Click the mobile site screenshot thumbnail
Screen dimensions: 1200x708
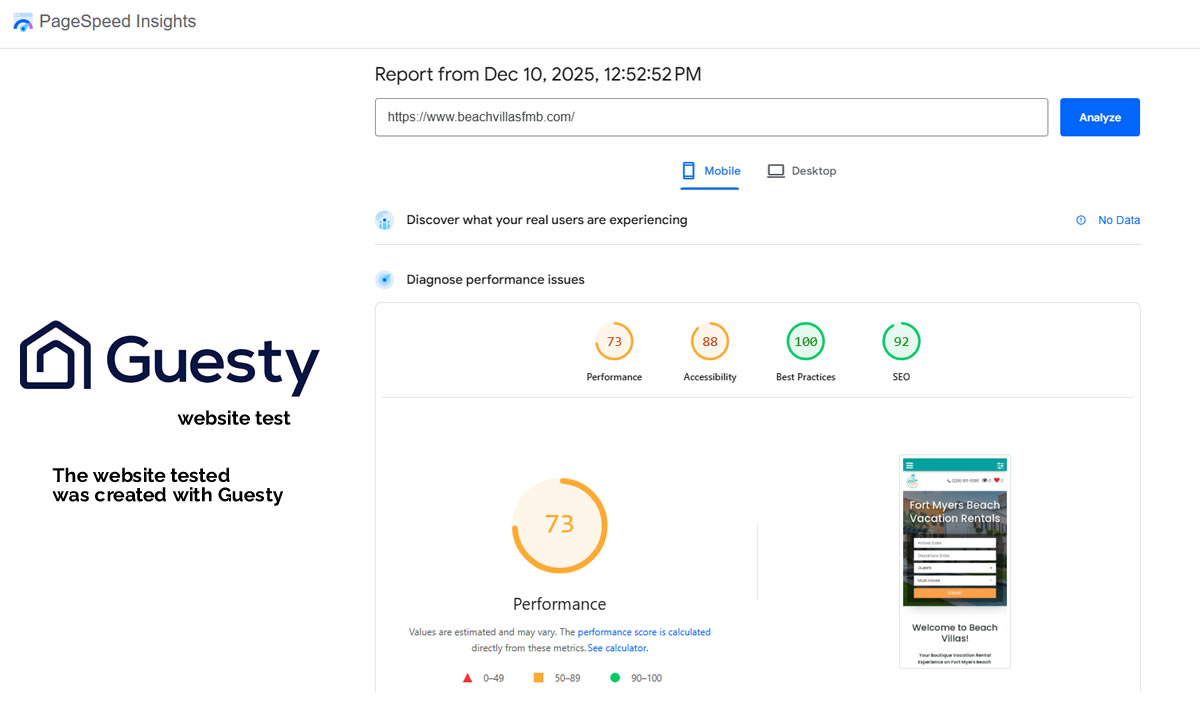click(x=955, y=561)
